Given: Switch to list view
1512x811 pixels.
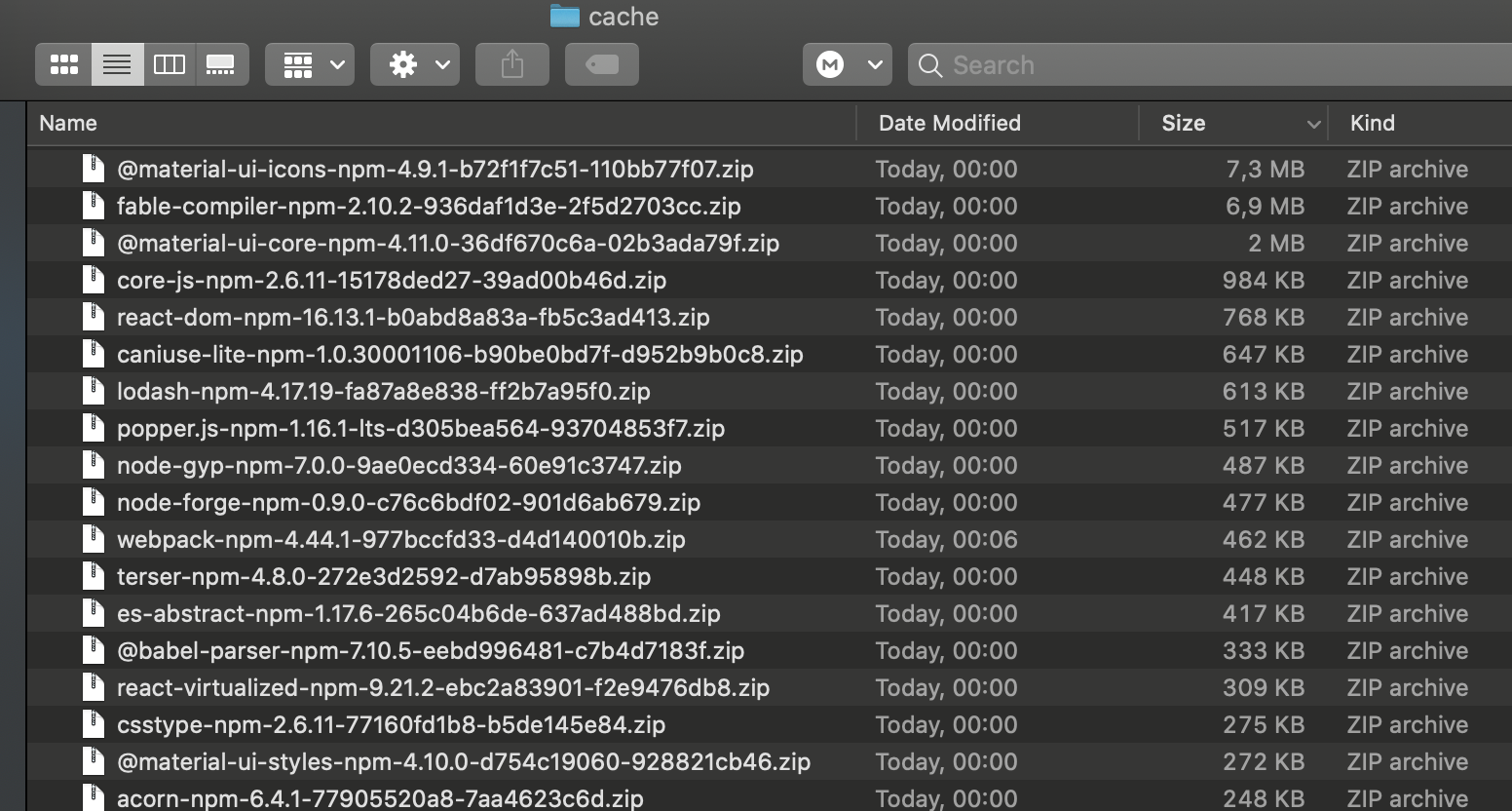Looking at the screenshot, I should [117, 64].
